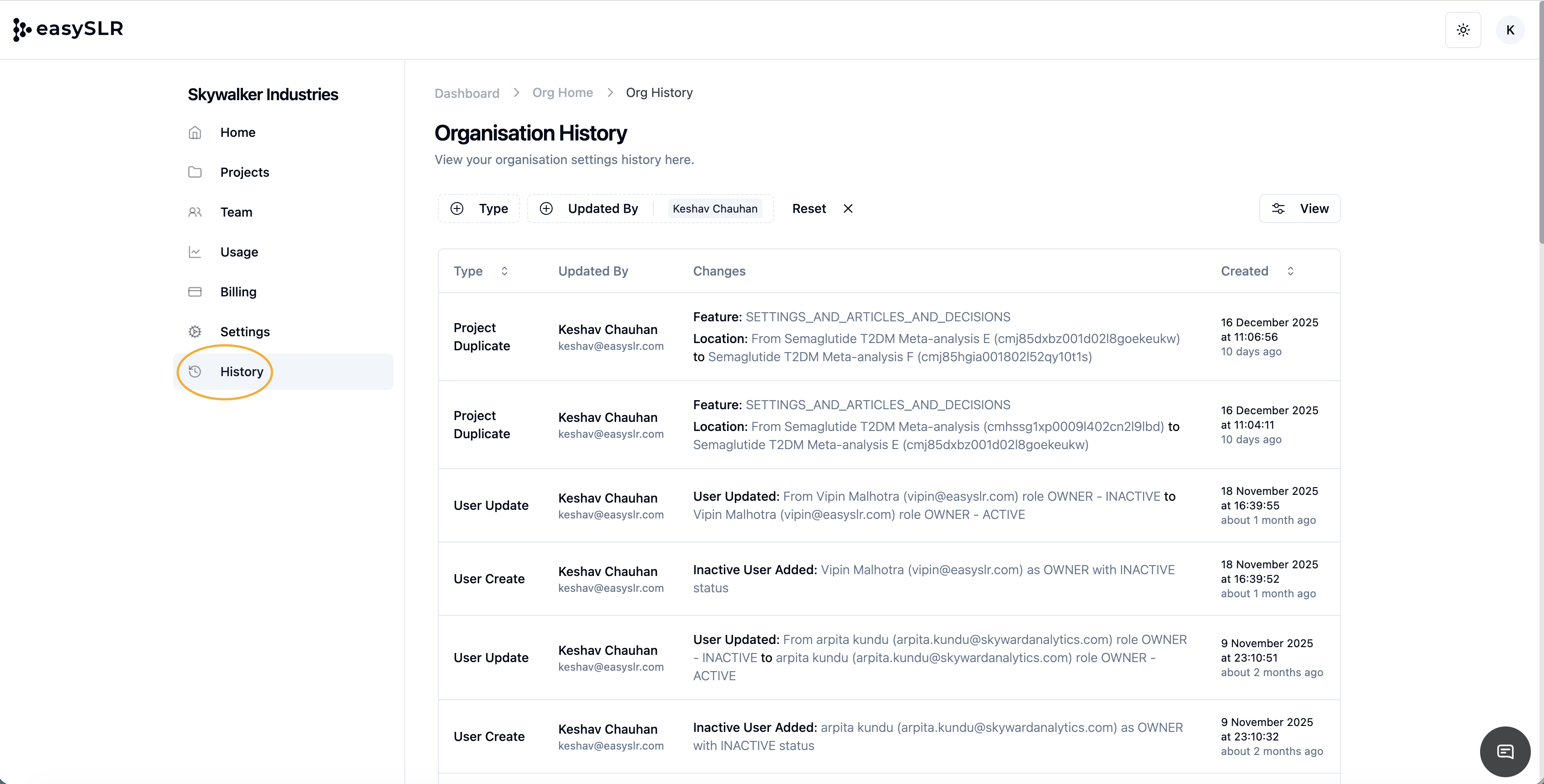The width and height of the screenshot is (1544, 784).
Task: Open the History sidebar item
Action: (x=241, y=372)
